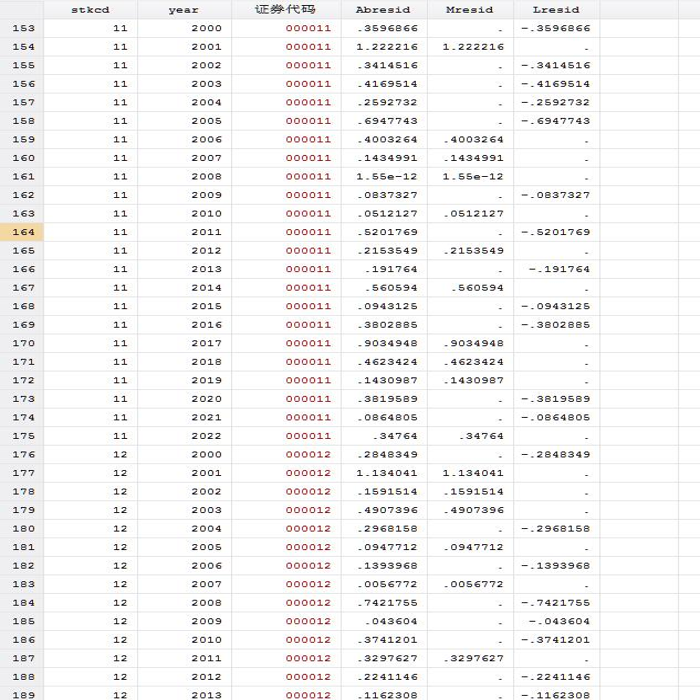
Task: Click Mresid value .2153549
Action: point(474,250)
